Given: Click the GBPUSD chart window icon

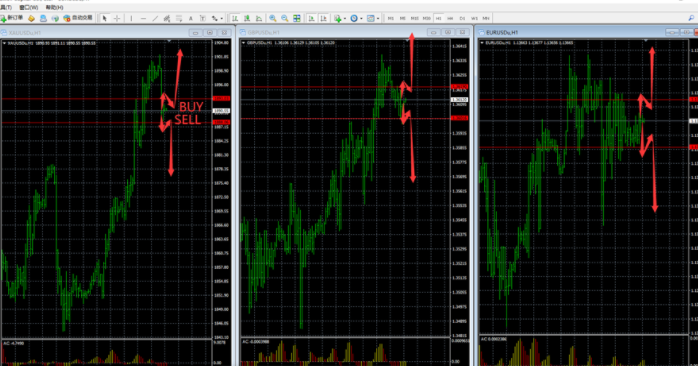Looking at the screenshot, I should 243,33.
